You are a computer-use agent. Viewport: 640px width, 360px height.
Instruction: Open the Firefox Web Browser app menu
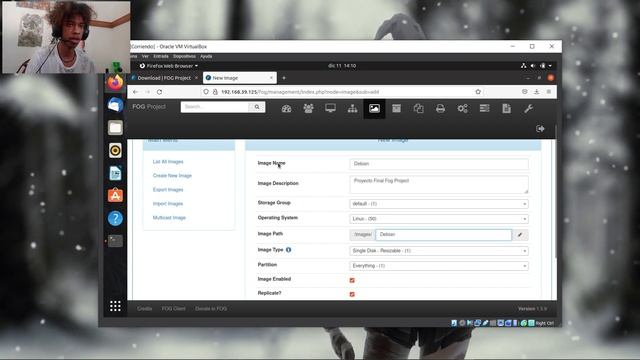(169, 66)
